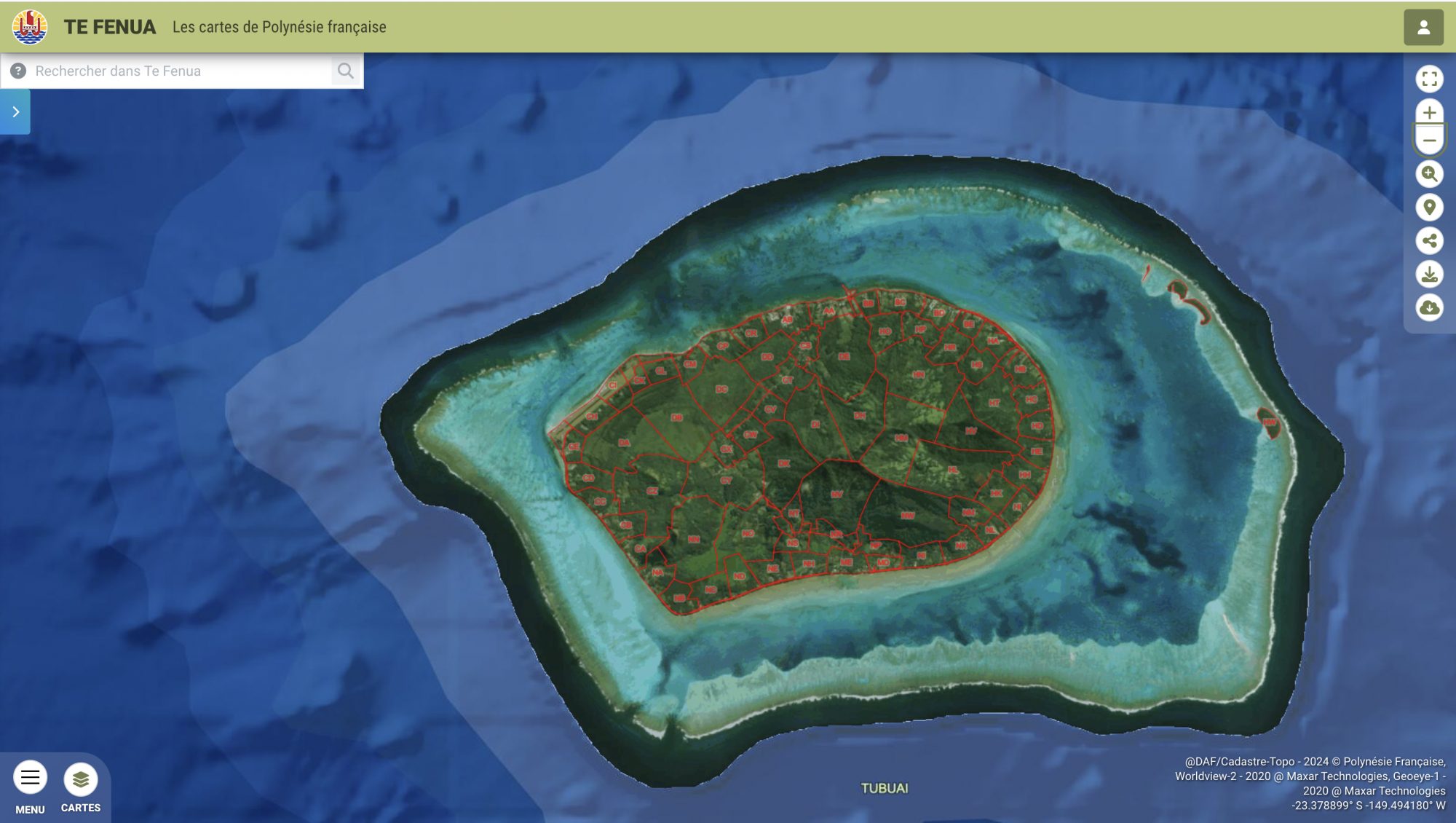This screenshot has height=823, width=1456.
Task: Click the search help question mark
Action: point(18,71)
